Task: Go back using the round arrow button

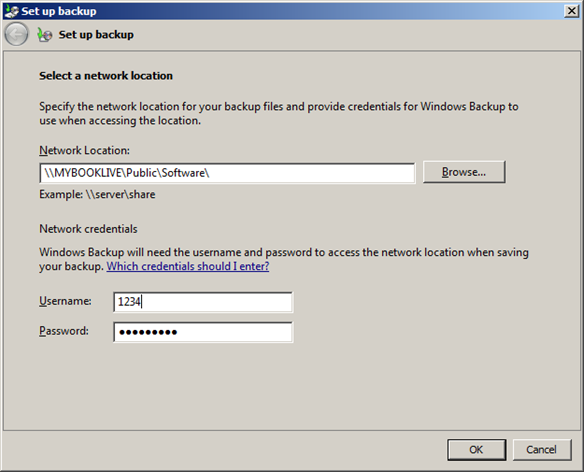Action: click(16, 34)
